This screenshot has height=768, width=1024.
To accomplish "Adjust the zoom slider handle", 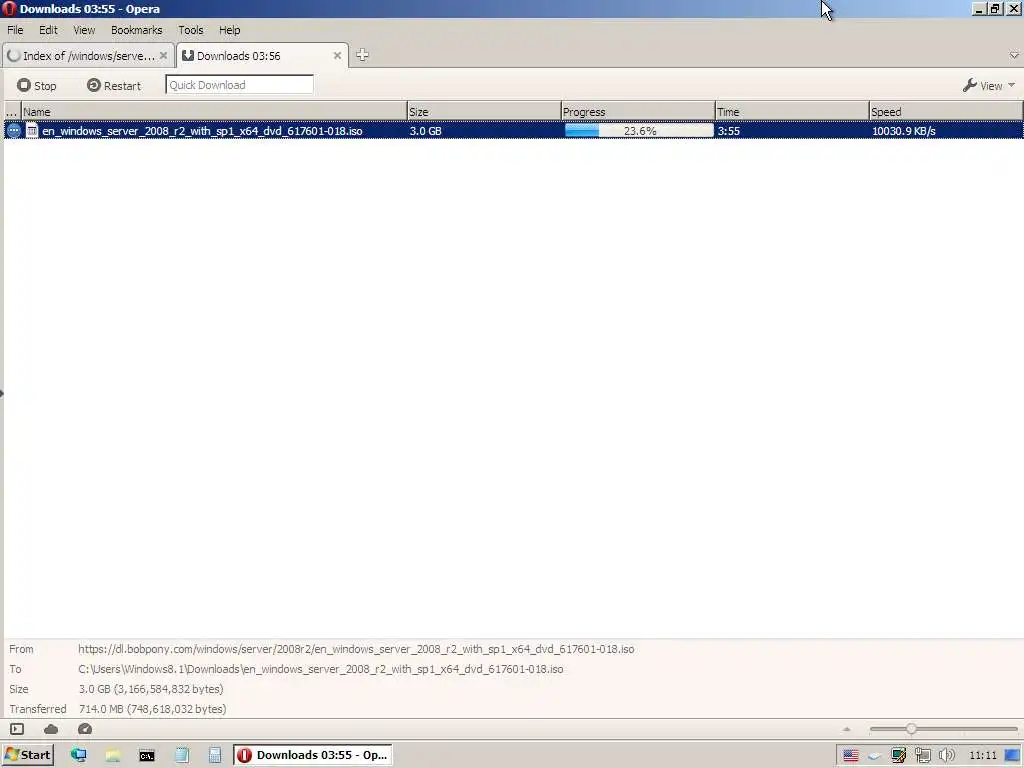I will 911,729.
